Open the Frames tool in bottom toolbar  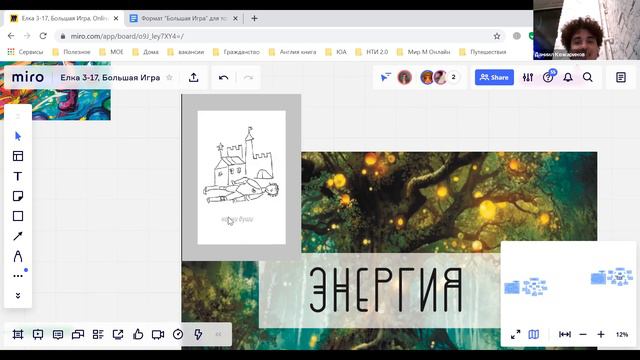click(18, 334)
